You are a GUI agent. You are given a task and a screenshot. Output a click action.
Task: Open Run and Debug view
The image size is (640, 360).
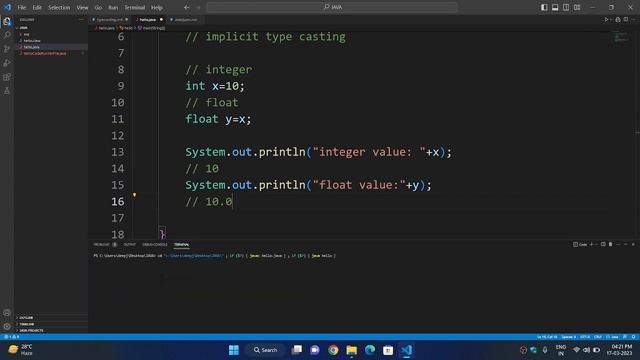pos(7,63)
